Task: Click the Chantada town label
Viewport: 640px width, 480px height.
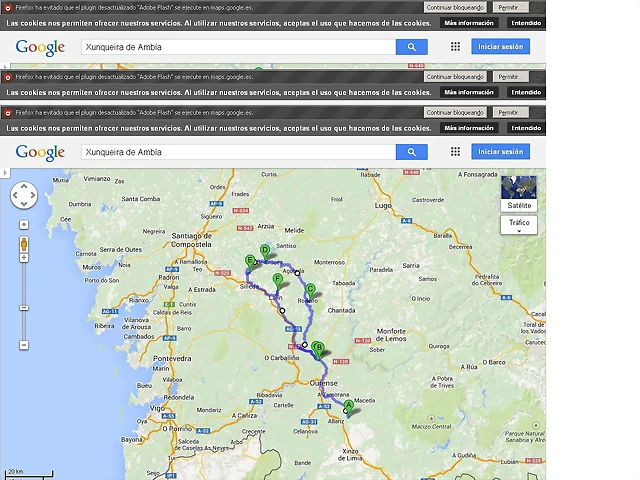Action: [x=341, y=310]
